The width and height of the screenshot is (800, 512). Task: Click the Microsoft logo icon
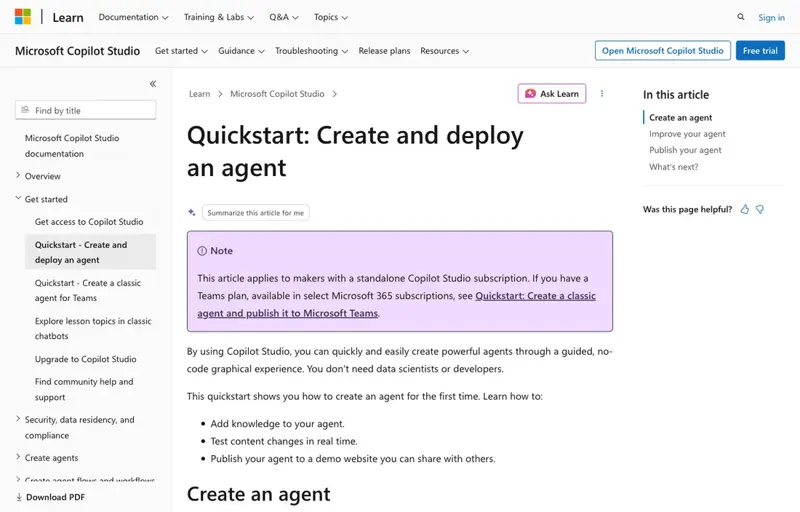point(22,16)
